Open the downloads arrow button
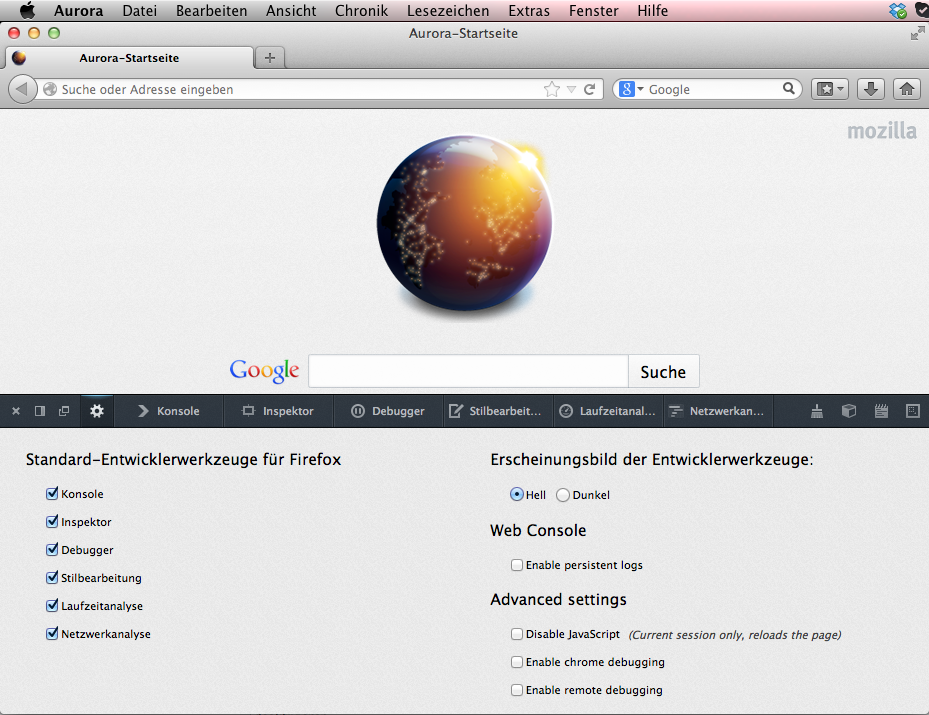 871,89
